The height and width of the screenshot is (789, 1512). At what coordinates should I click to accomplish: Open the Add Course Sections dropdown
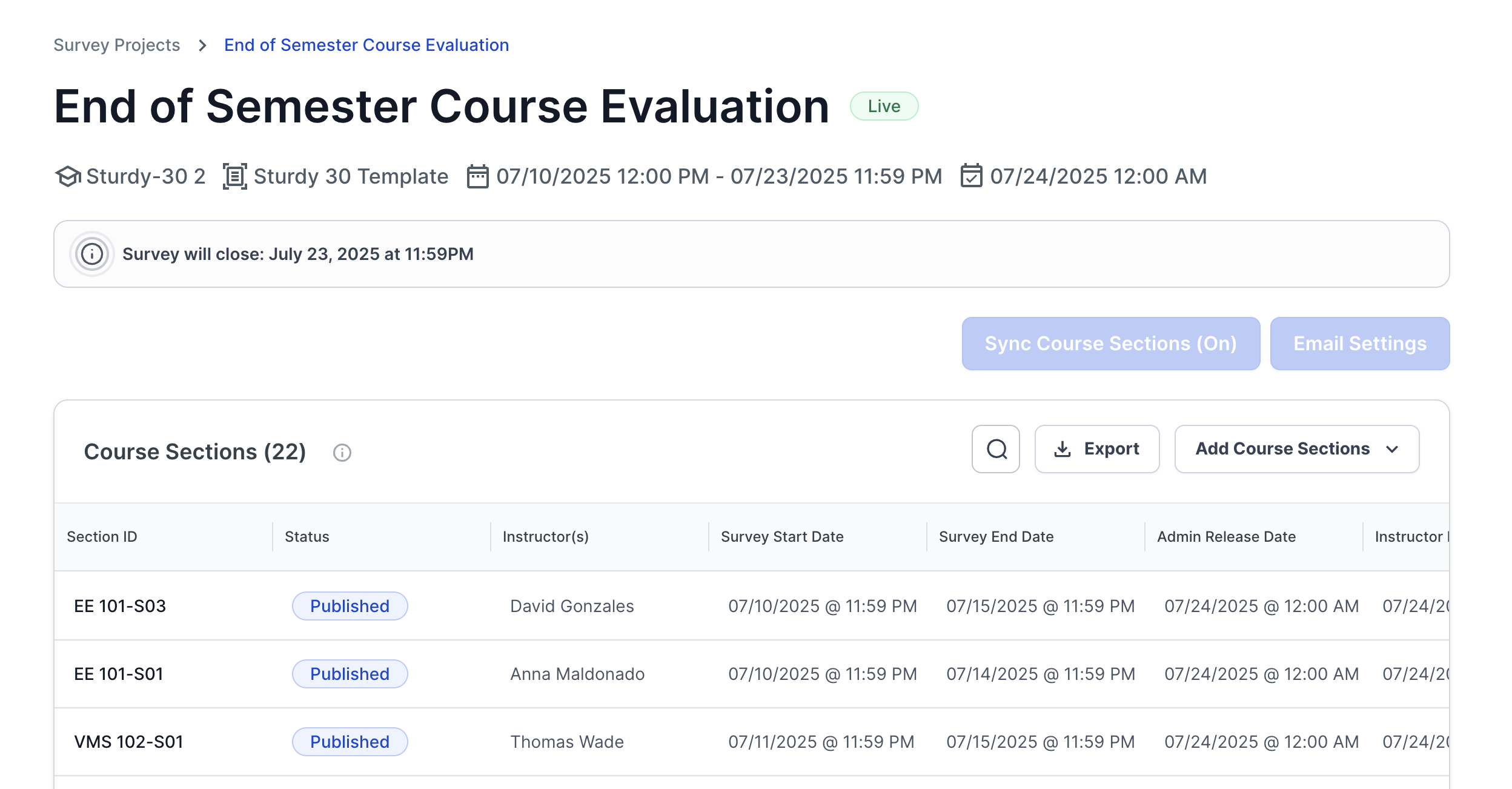(x=1296, y=449)
